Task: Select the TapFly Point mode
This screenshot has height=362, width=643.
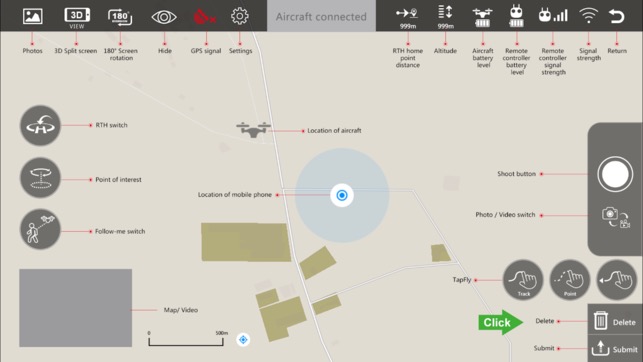Action: click(x=570, y=280)
